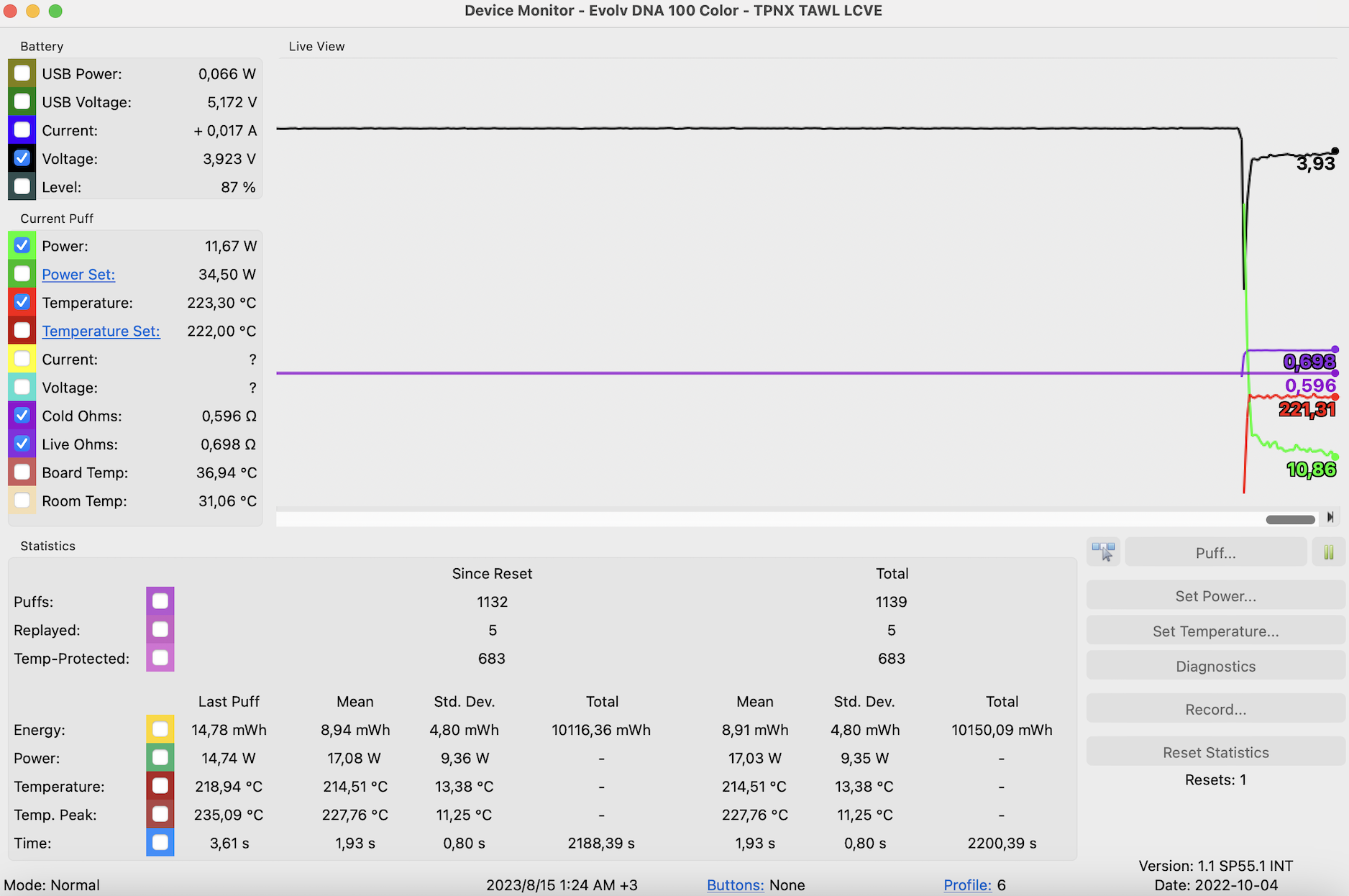Open the Power Set link
The width and height of the screenshot is (1349, 896).
click(78, 274)
